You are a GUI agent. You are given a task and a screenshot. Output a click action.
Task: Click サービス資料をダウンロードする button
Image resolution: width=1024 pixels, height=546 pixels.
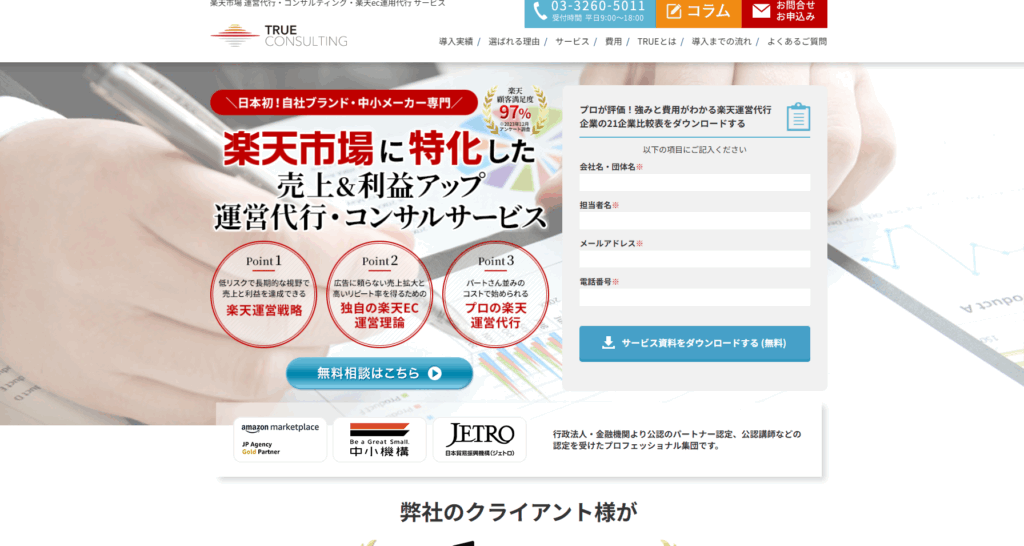pyautogui.click(x=694, y=343)
